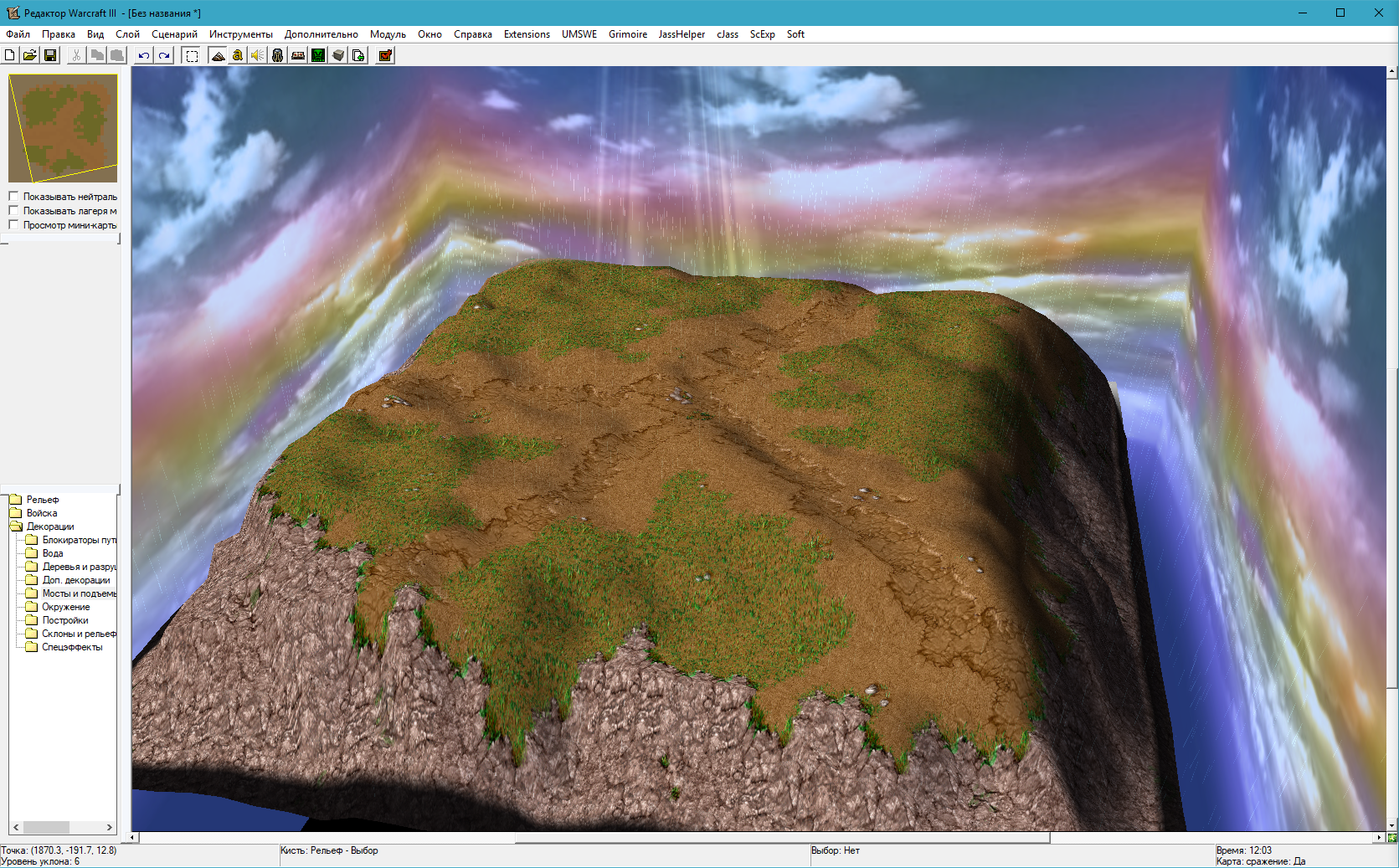Image resolution: width=1399 pixels, height=868 pixels.
Task: Click the minimap preview thumbnail
Action: pos(63,128)
